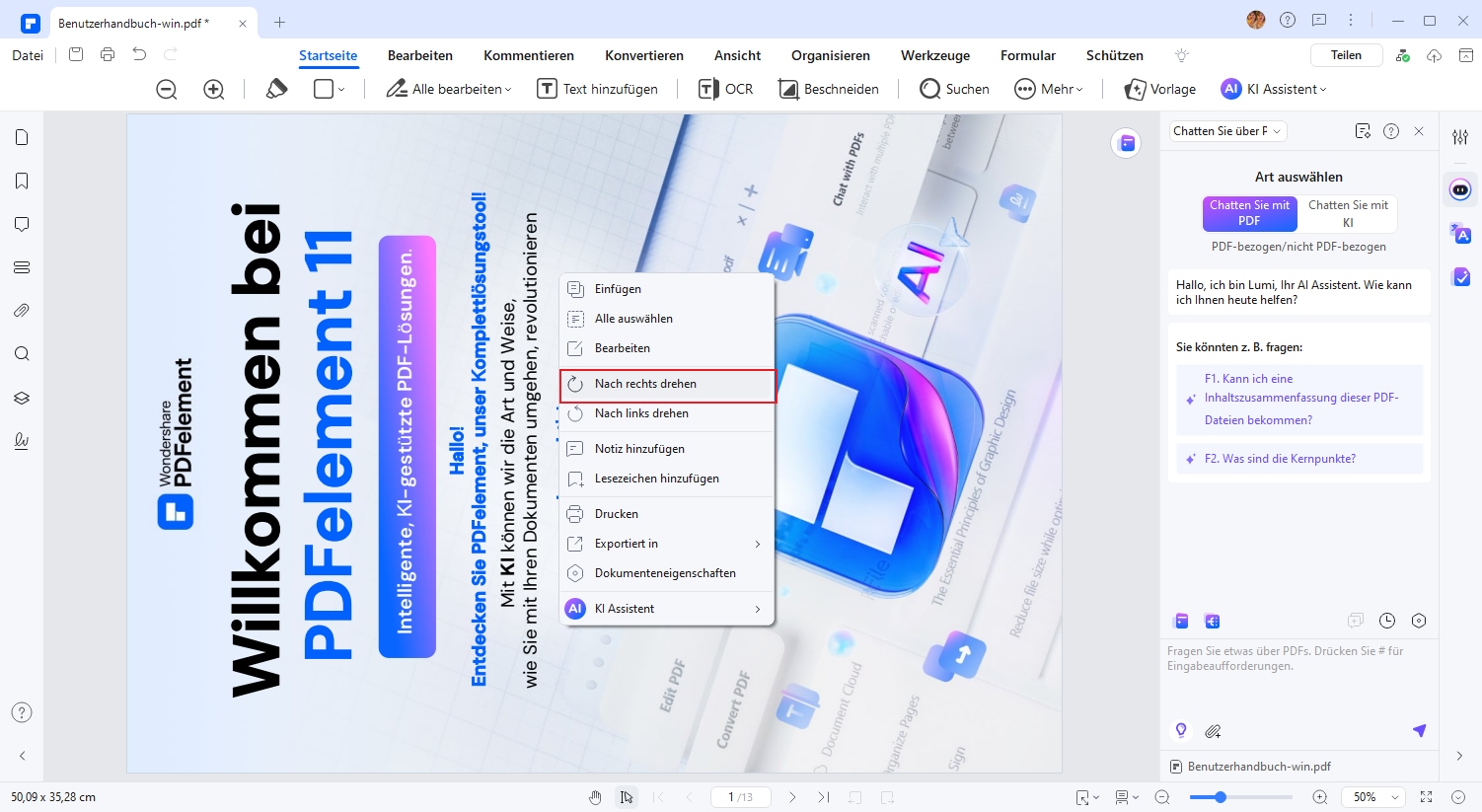Open the properties sliders panel on right

(x=1460, y=137)
